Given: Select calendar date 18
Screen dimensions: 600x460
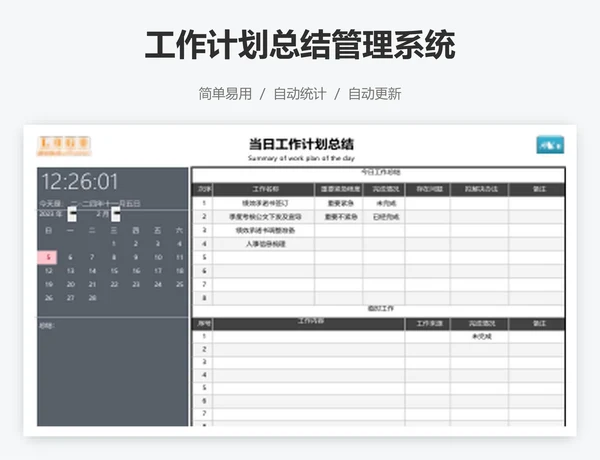Looking at the screenshot, I should click(180, 271).
